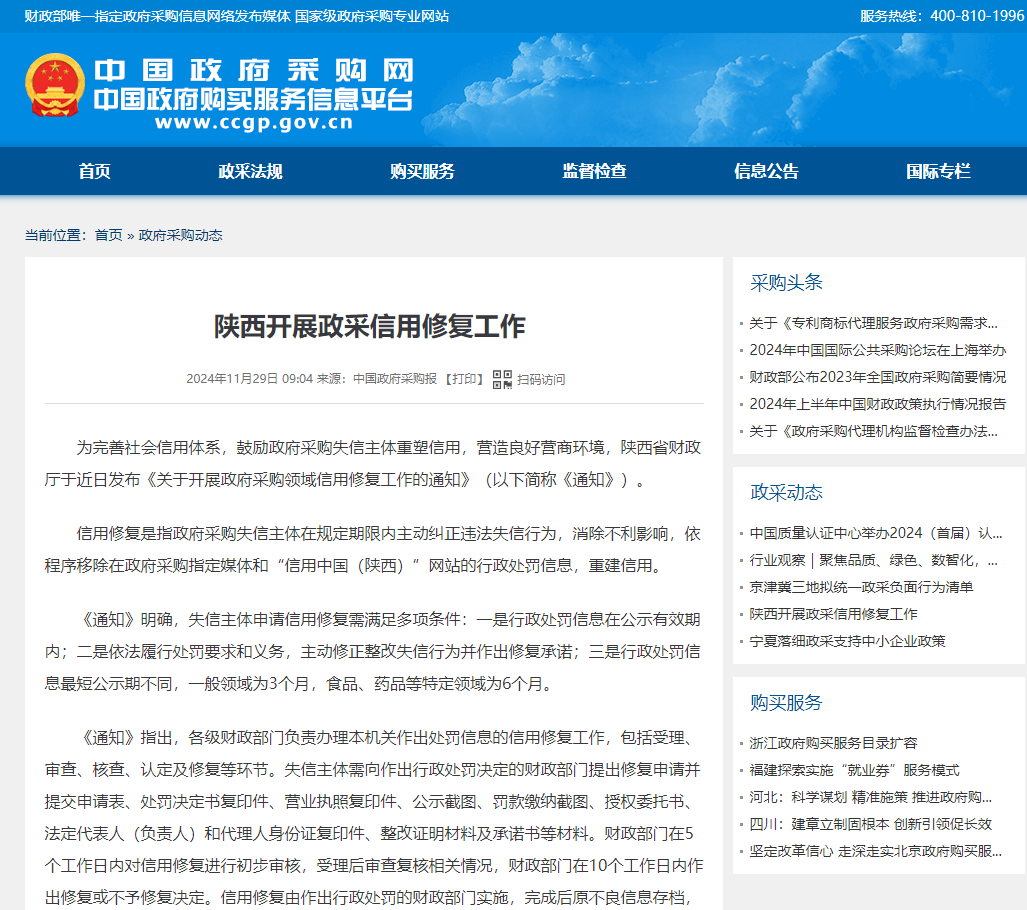
Task: Open 行业观察｜聚焦品质、绿色、数智化 article
Action: tap(874, 560)
